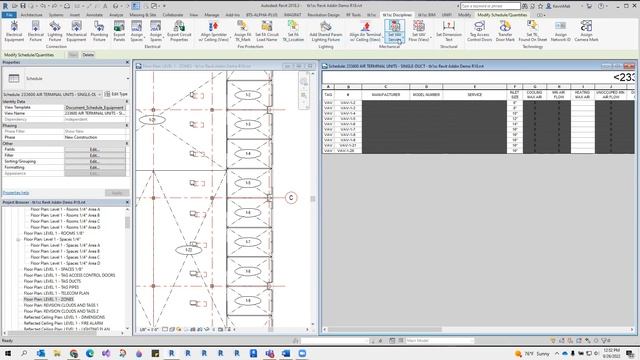Screen dimensions: 640x360
Task: Click the search keyword input box
Action: [490, 6]
